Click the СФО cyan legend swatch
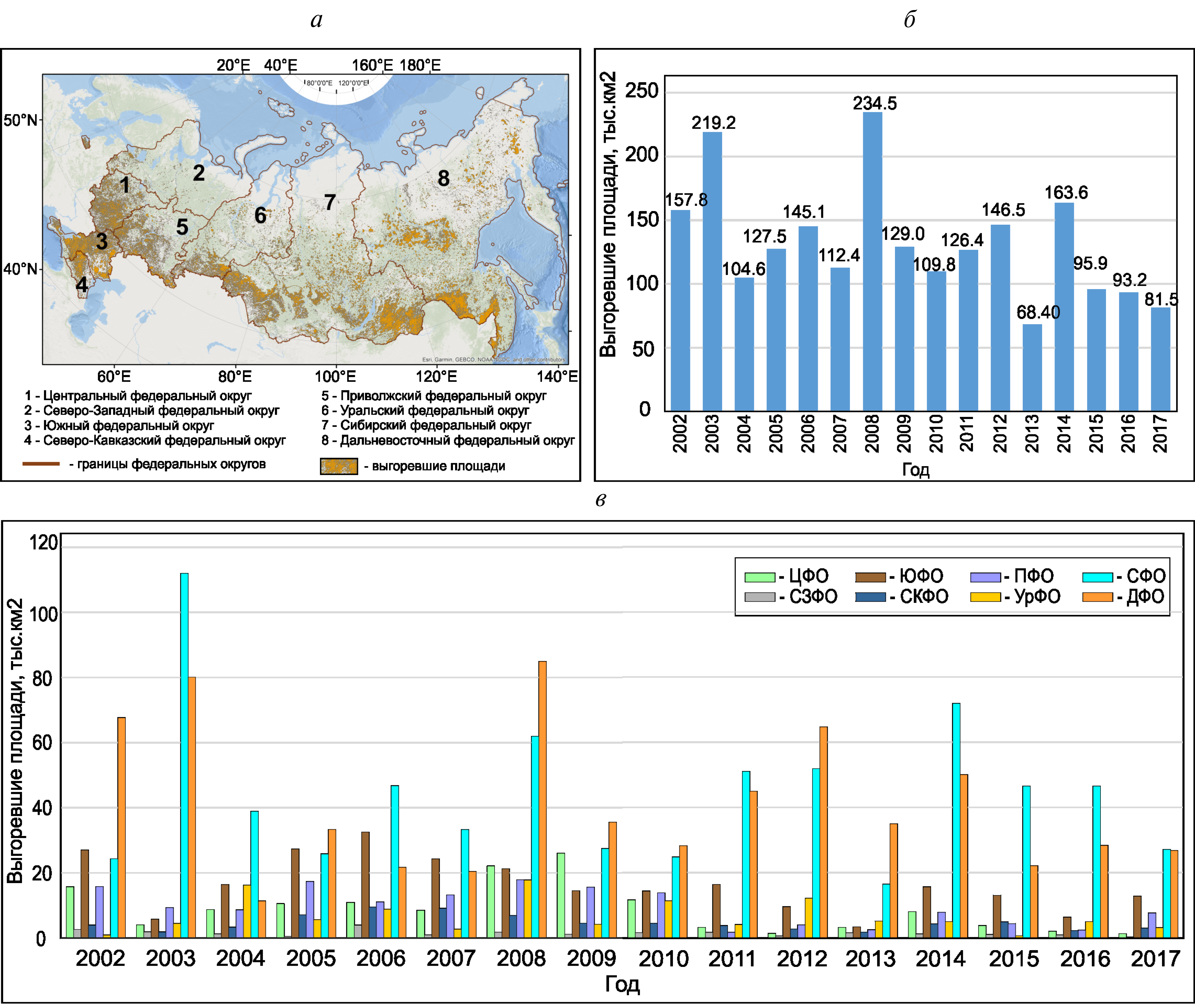This screenshot has width=1195, height=1008. pyautogui.click(x=1097, y=577)
